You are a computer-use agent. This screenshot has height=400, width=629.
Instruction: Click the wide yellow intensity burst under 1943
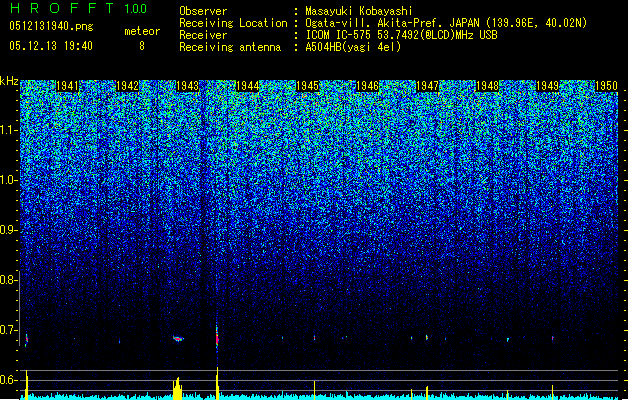point(177,388)
